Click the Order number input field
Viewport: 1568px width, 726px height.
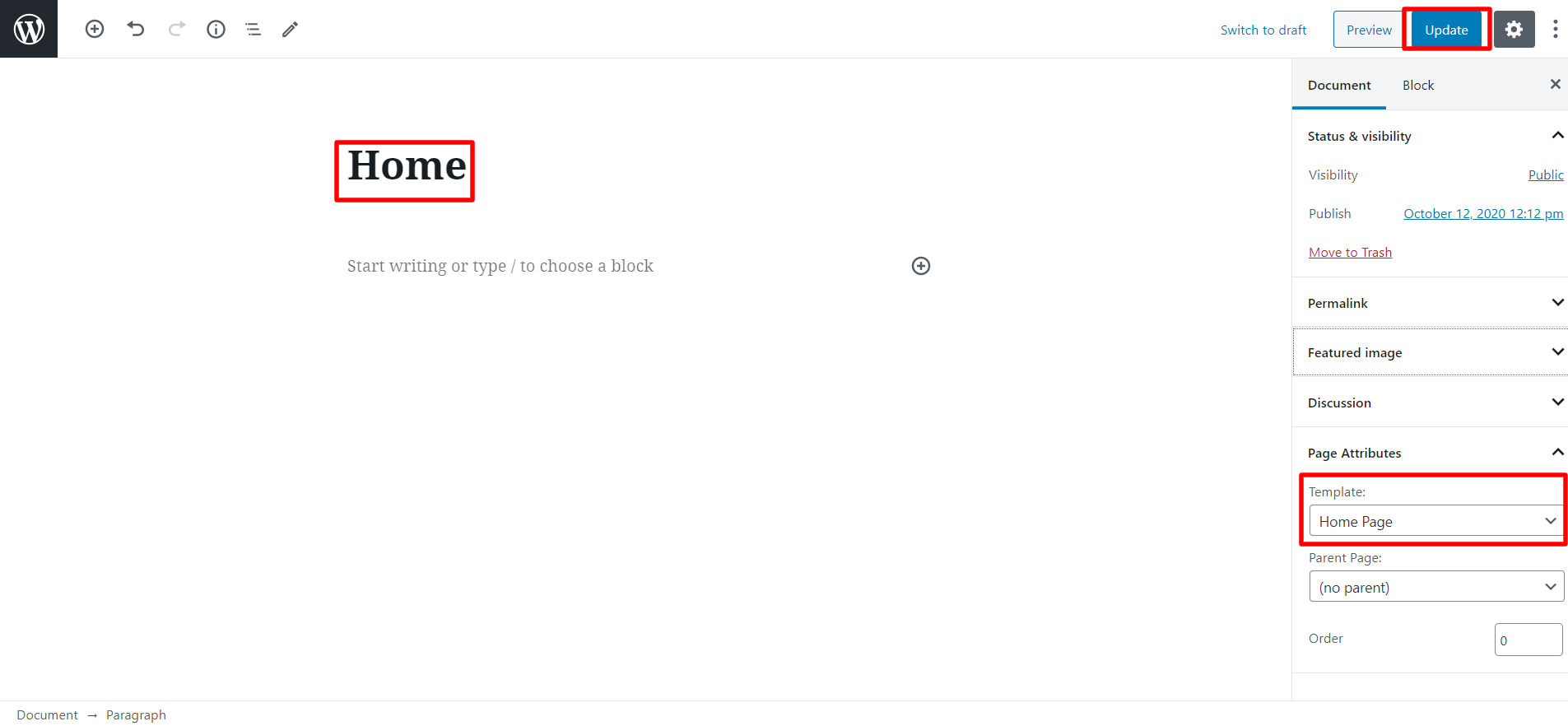pyautogui.click(x=1528, y=640)
